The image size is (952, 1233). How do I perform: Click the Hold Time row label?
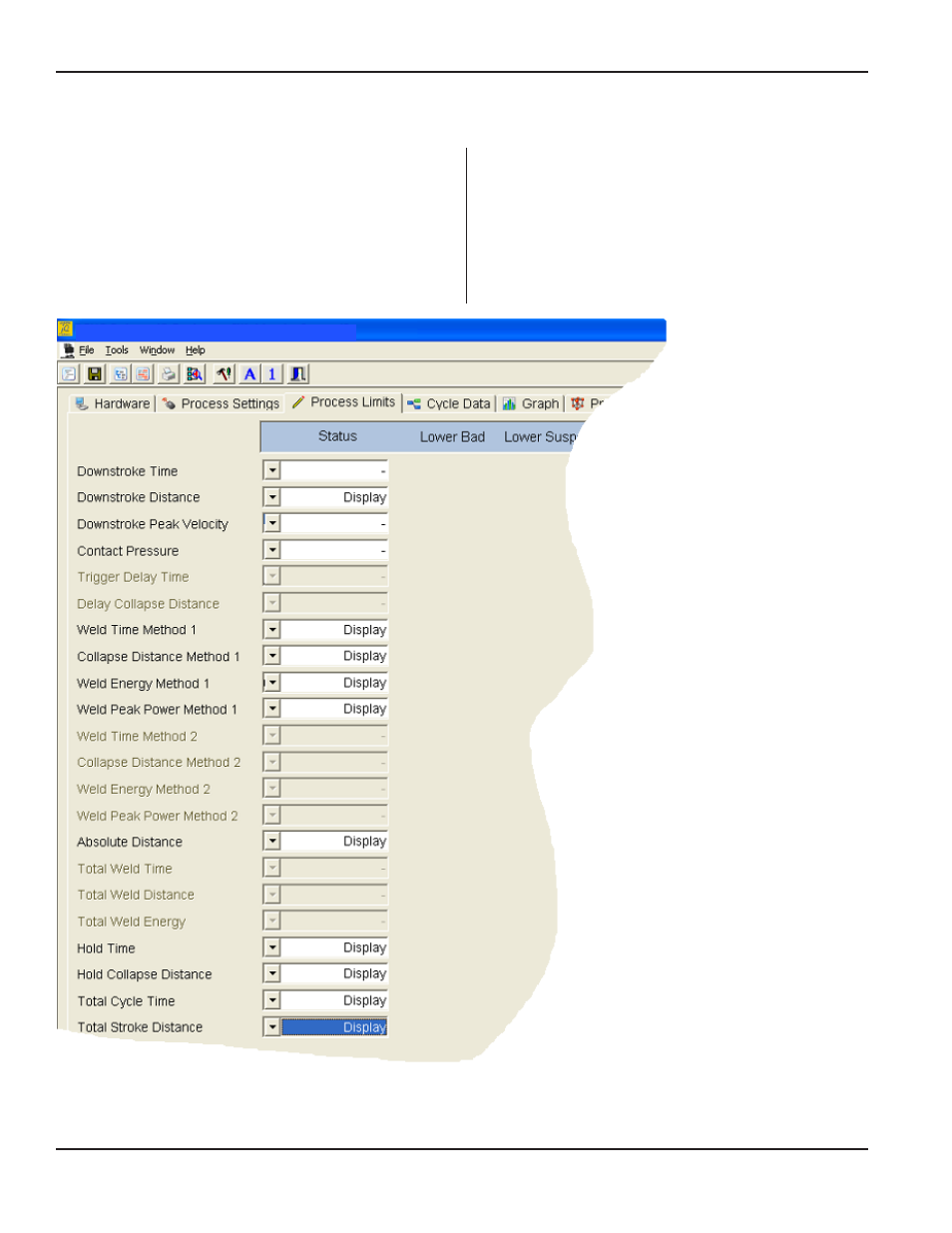pyautogui.click(x=106, y=948)
